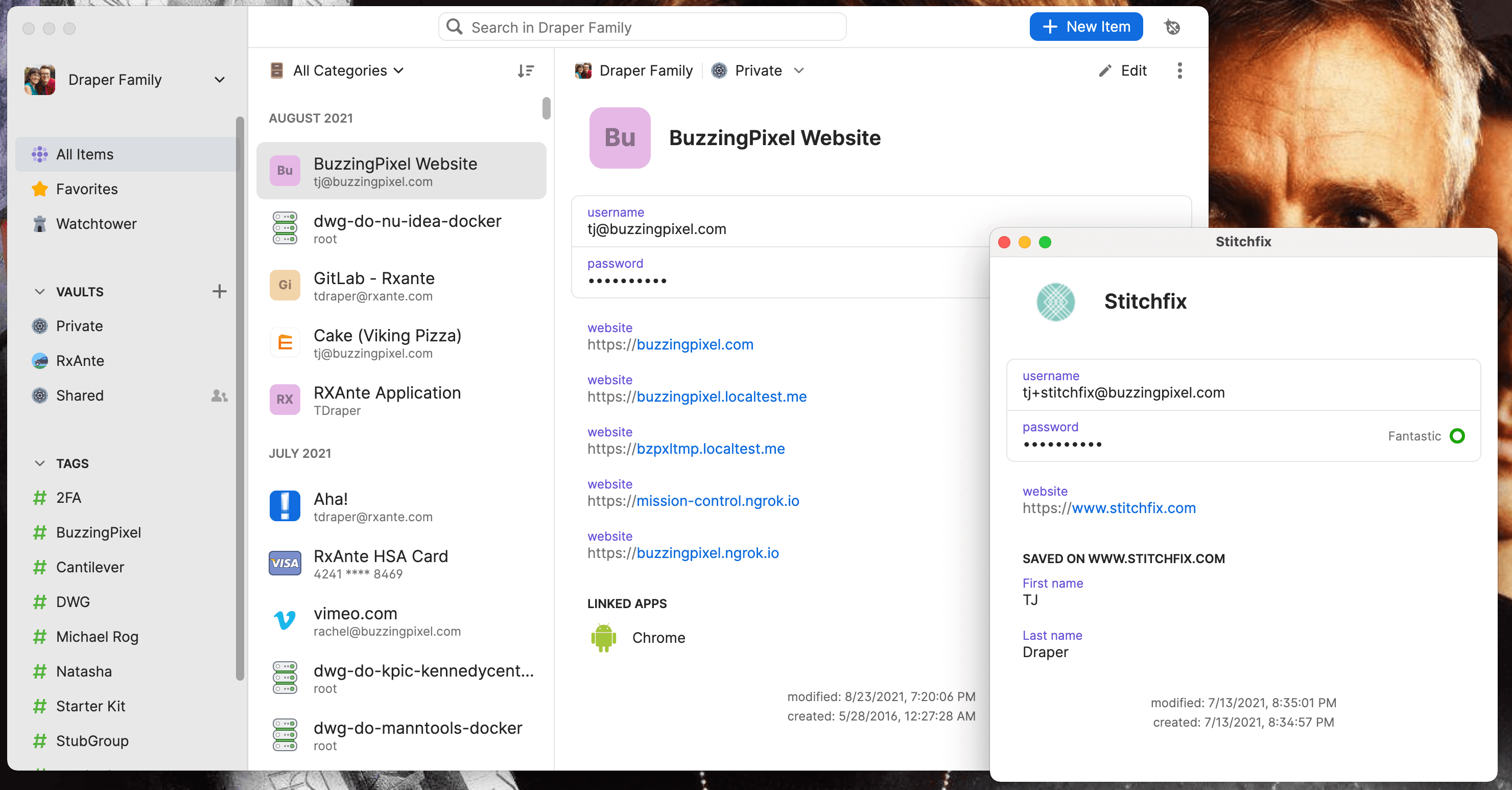
Task: Click the Cake (Viking Pizza) item icon
Action: click(x=285, y=342)
